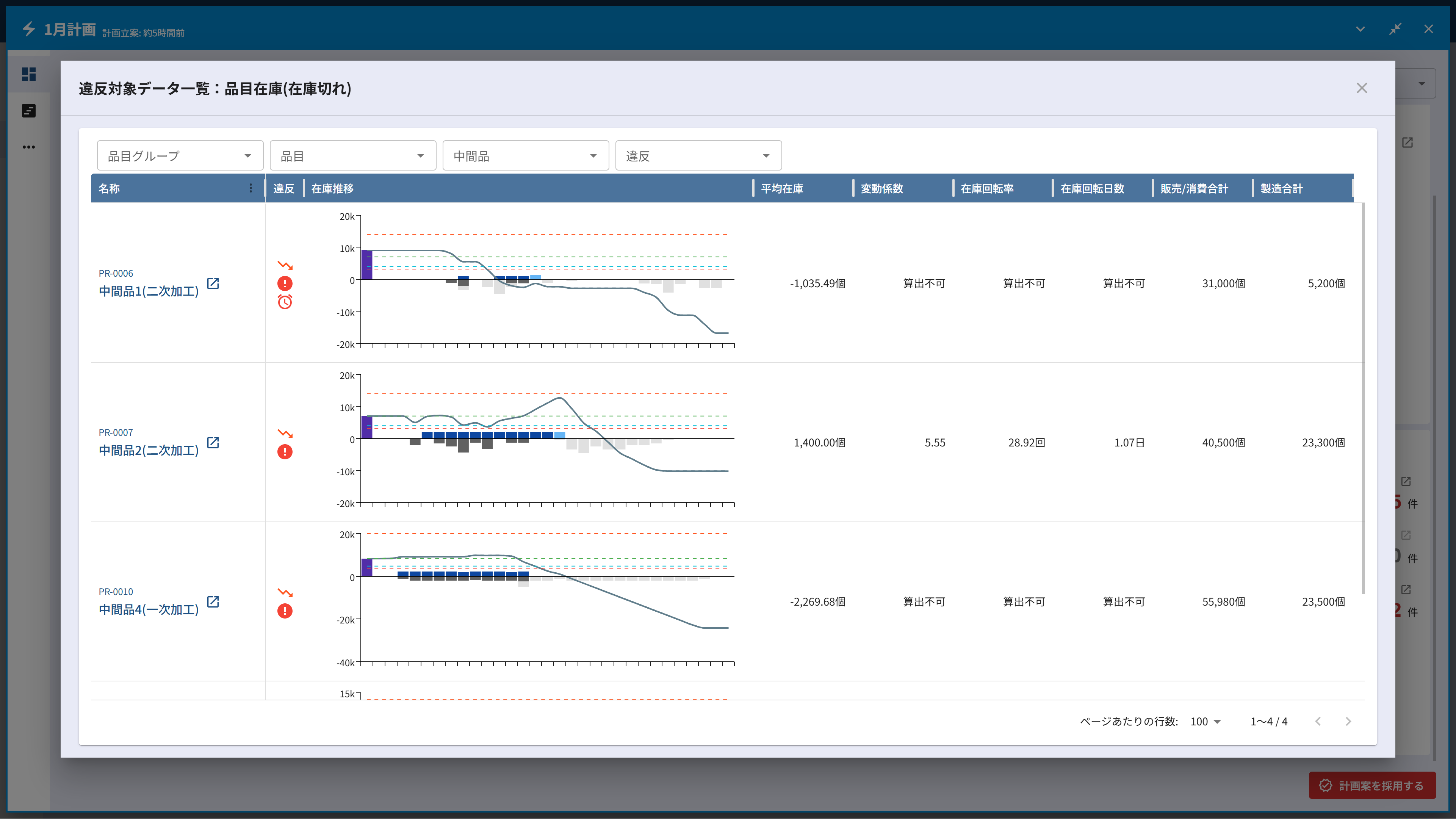This screenshot has height=819, width=1456.
Task: Open external link icon next to 中間品4(一次加工)
Action: [x=213, y=601]
